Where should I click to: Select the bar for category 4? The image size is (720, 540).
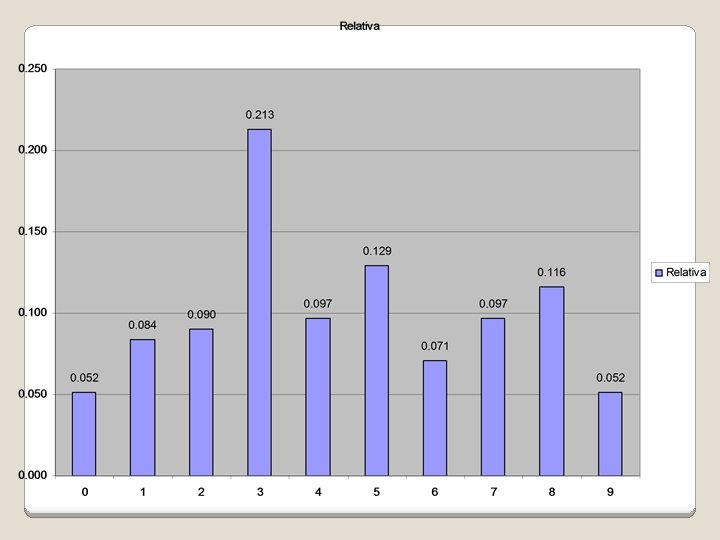coord(318,397)
